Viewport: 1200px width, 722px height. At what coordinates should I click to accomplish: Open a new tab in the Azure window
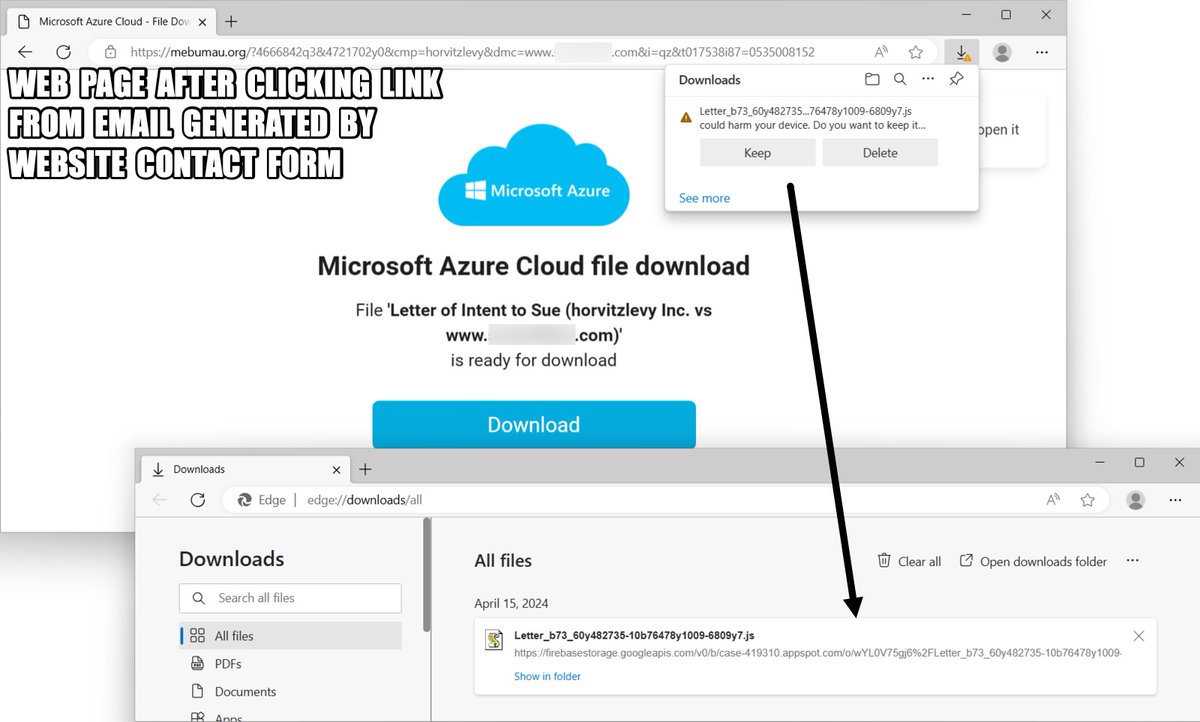(231, 21)
